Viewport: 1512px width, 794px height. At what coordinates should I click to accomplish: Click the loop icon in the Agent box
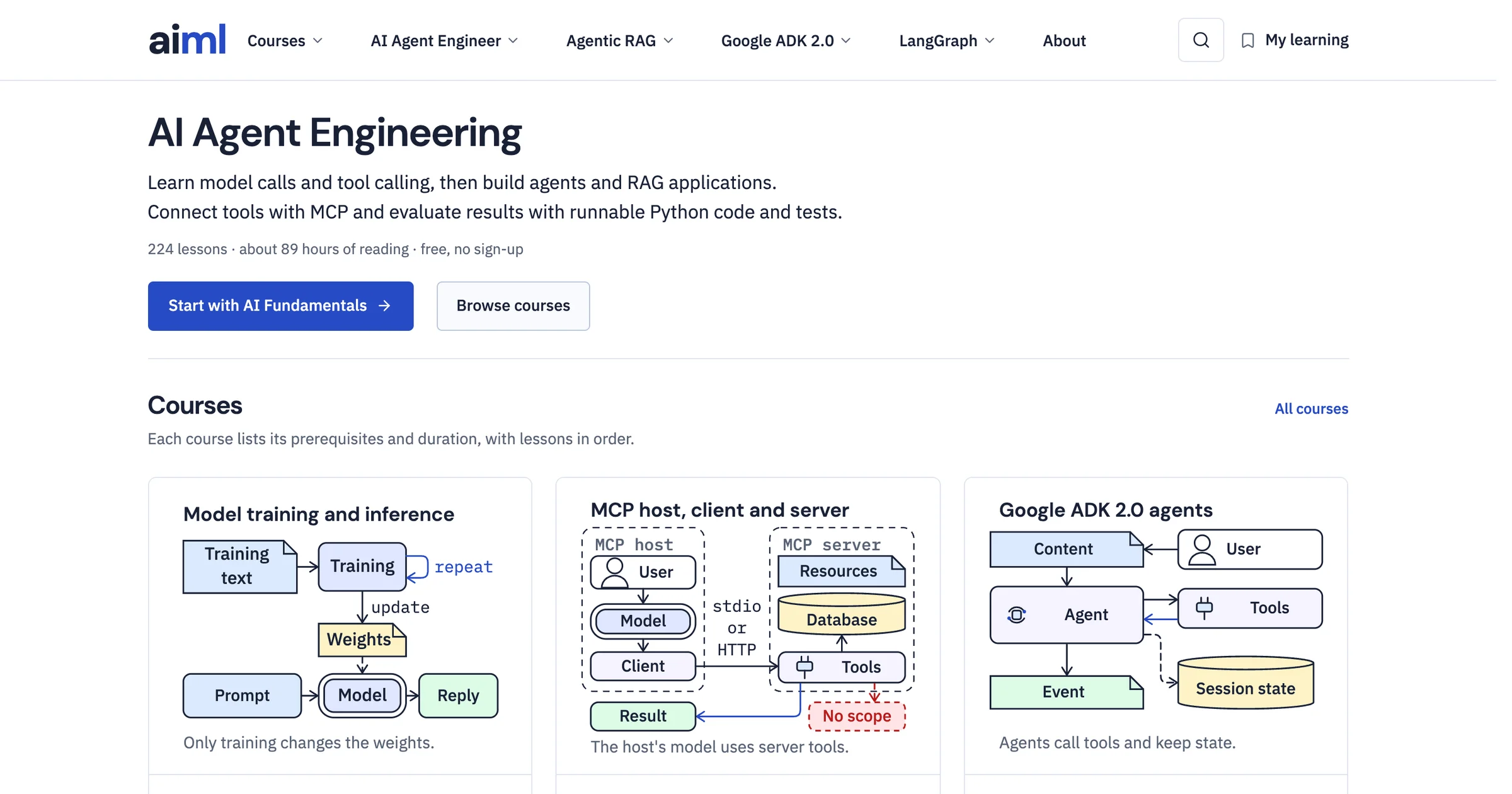(x=1016, y=614)
